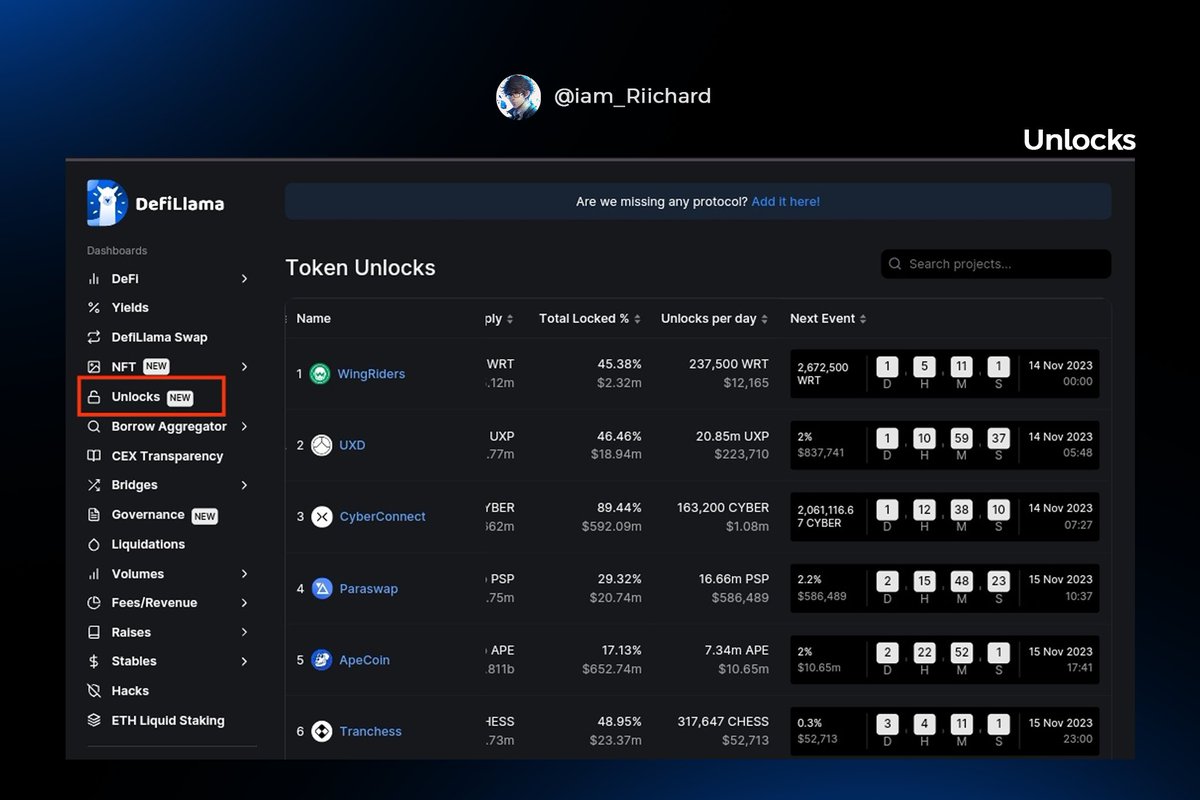Click the UXD token logo

pyautogui.click(x=321, y=445)
